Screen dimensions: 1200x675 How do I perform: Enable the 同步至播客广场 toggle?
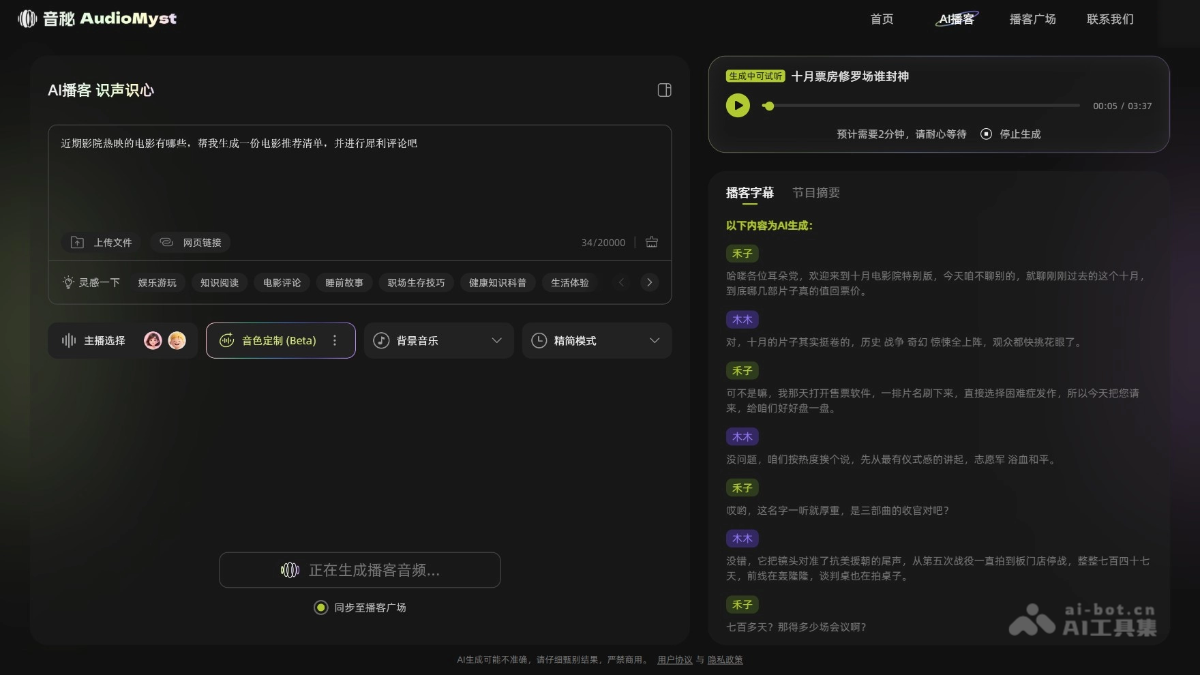pos(320,607)
